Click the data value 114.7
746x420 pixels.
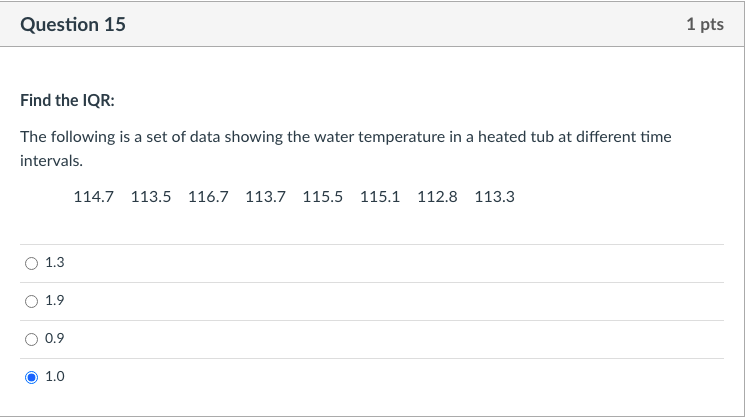coord(94,197)
